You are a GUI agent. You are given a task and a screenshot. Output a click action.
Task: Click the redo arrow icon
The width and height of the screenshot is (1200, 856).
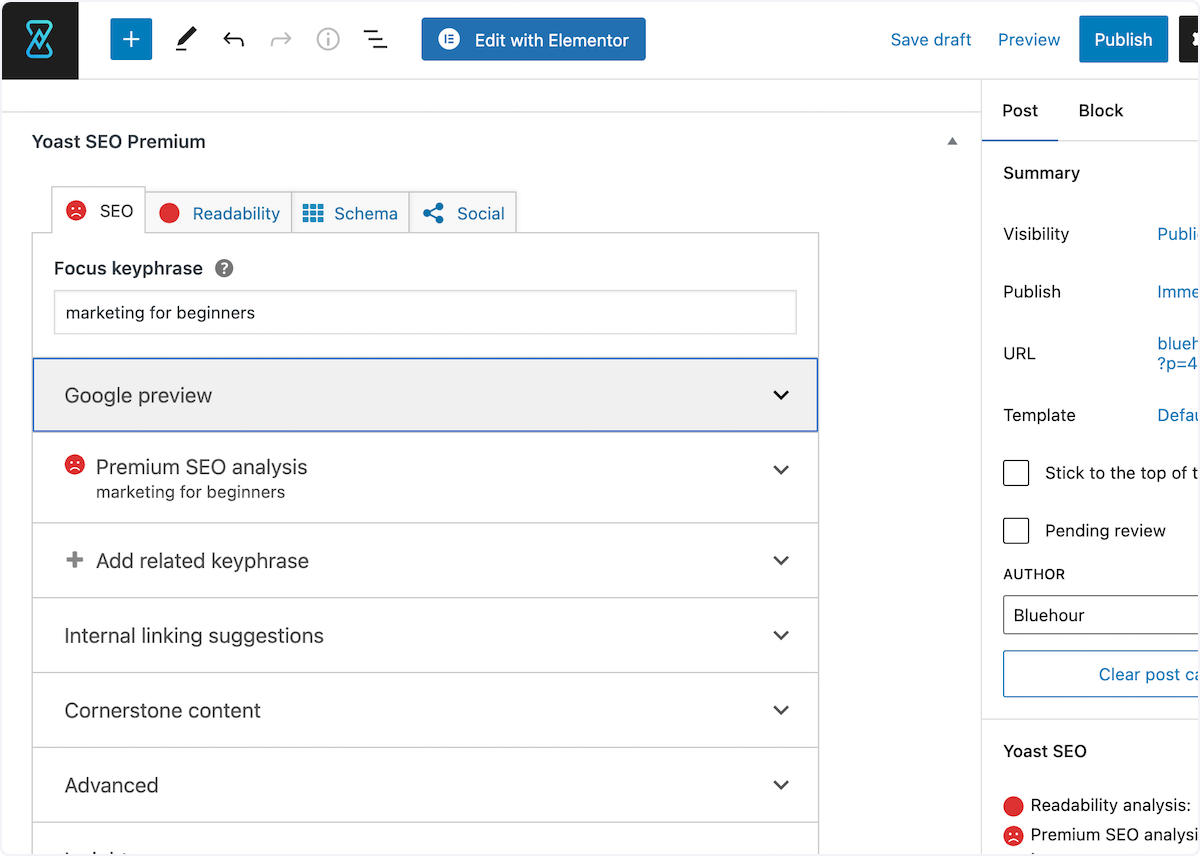(x=281, y=40)
